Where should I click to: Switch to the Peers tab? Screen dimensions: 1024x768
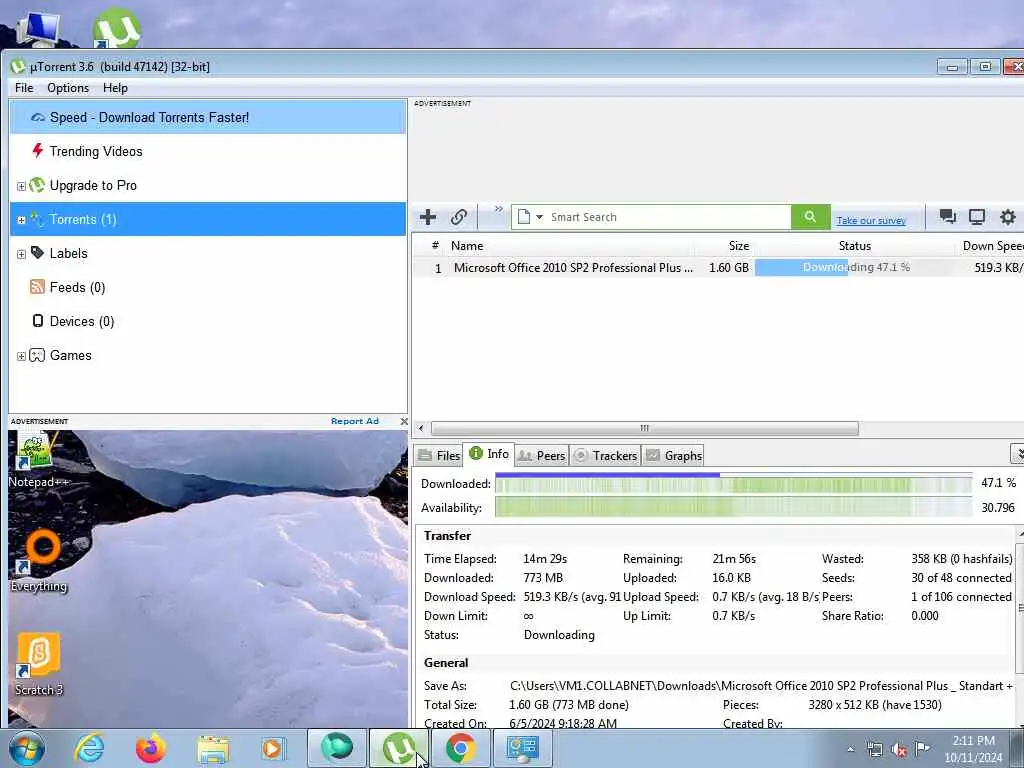tap(541, 456)
